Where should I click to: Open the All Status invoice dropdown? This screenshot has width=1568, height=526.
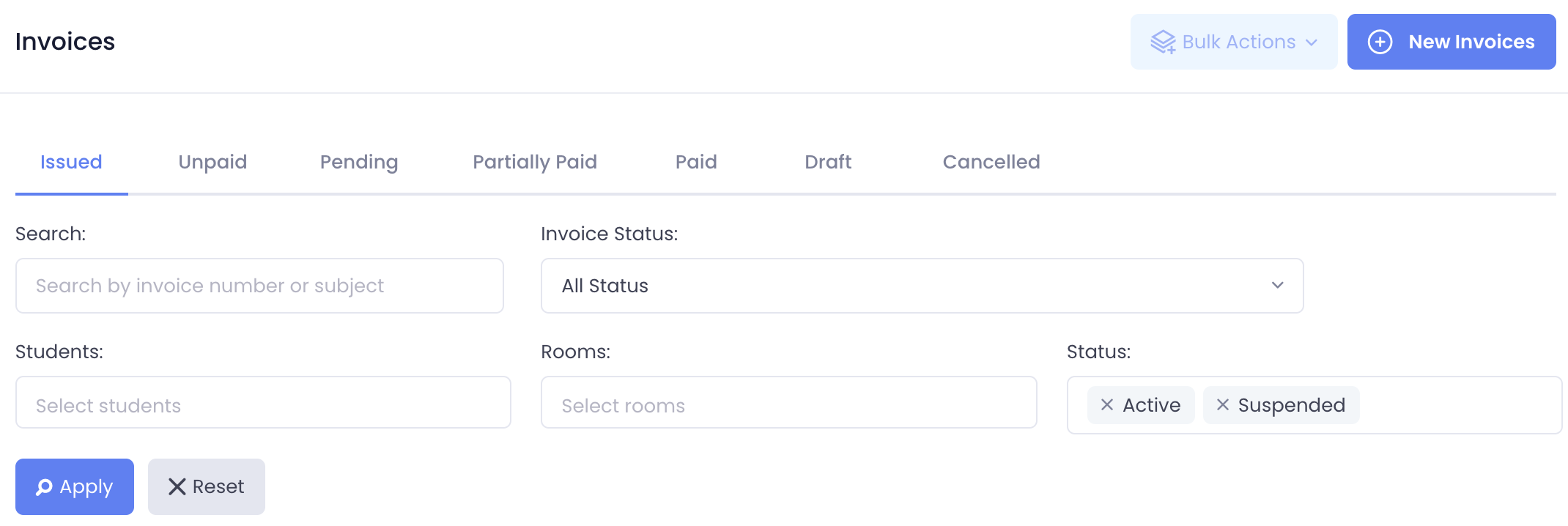[x=922, y=286]
